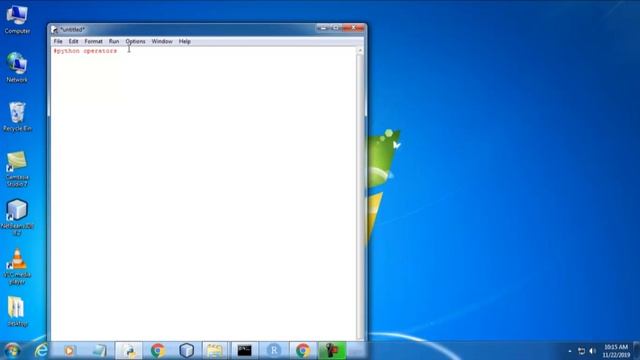
Task: Select the VLC media player shortcut
Action: click(x=17, y=267)
